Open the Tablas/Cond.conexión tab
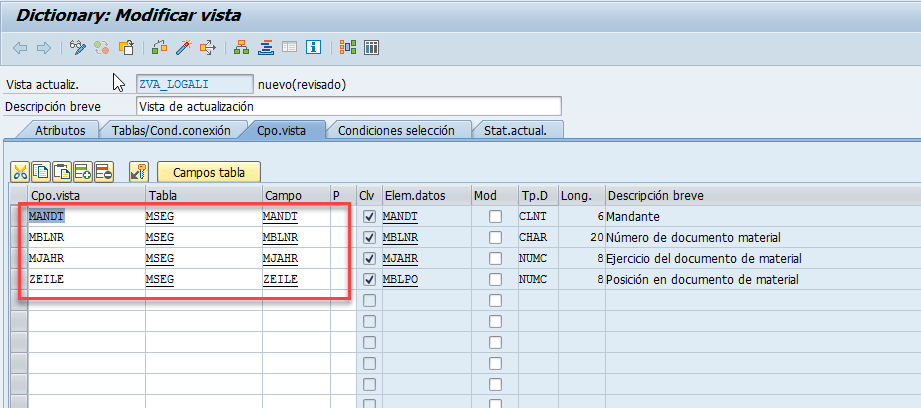 pyautogui.click(x=171, y=130)
